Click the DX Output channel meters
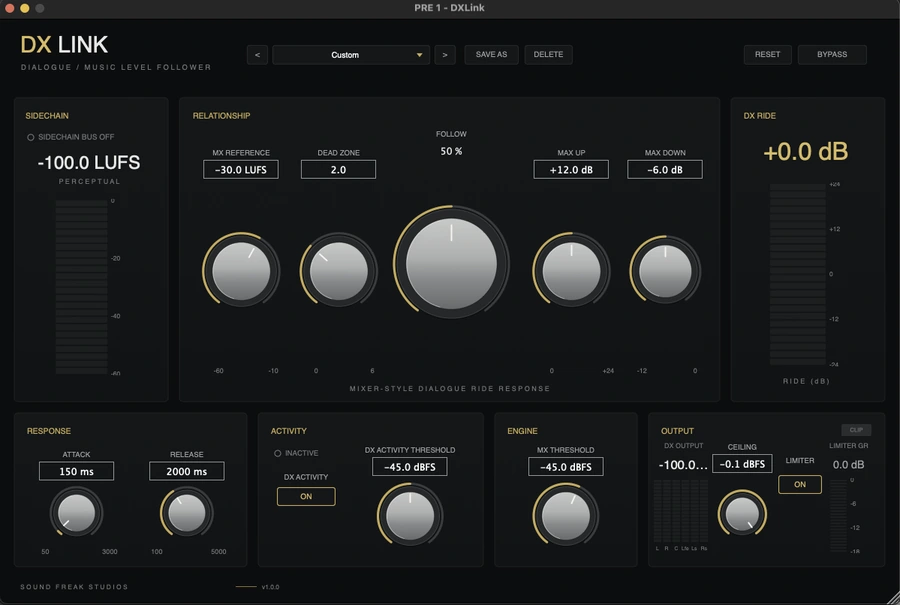 681,511
